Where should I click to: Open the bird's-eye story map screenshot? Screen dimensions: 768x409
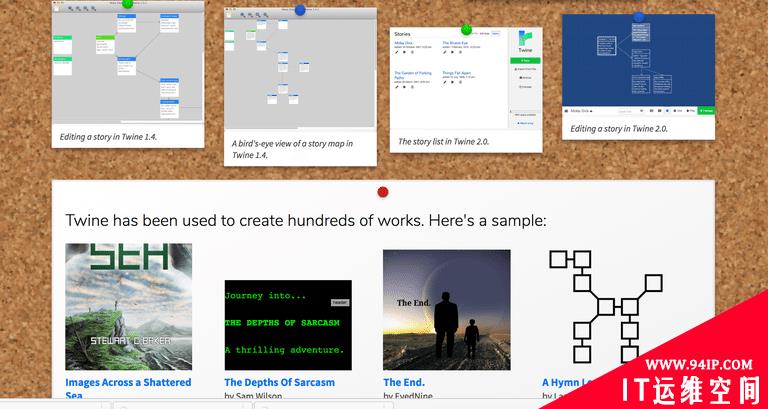tap(300, 69)
